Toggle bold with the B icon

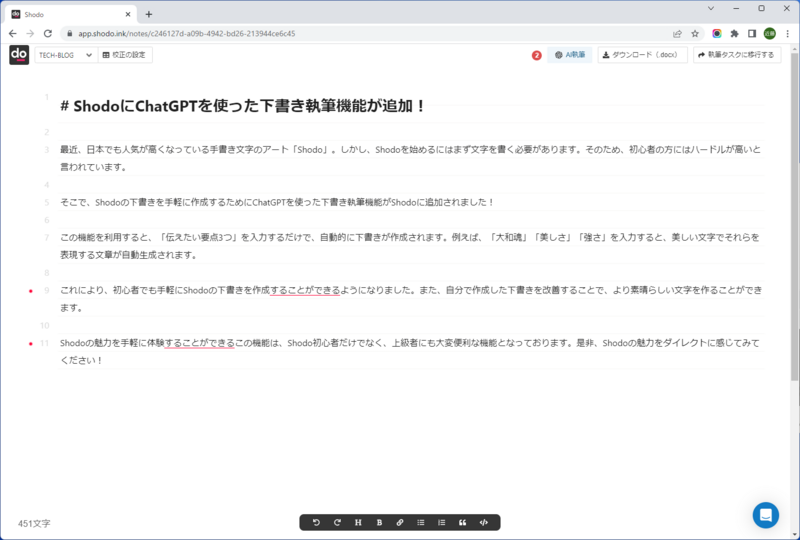point(379,522)
